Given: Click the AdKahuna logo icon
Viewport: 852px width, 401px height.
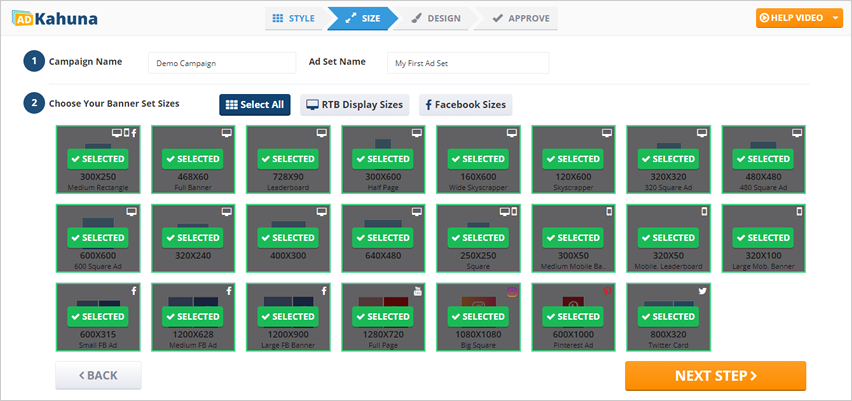Looking at the screenshot, I should 21,18.
